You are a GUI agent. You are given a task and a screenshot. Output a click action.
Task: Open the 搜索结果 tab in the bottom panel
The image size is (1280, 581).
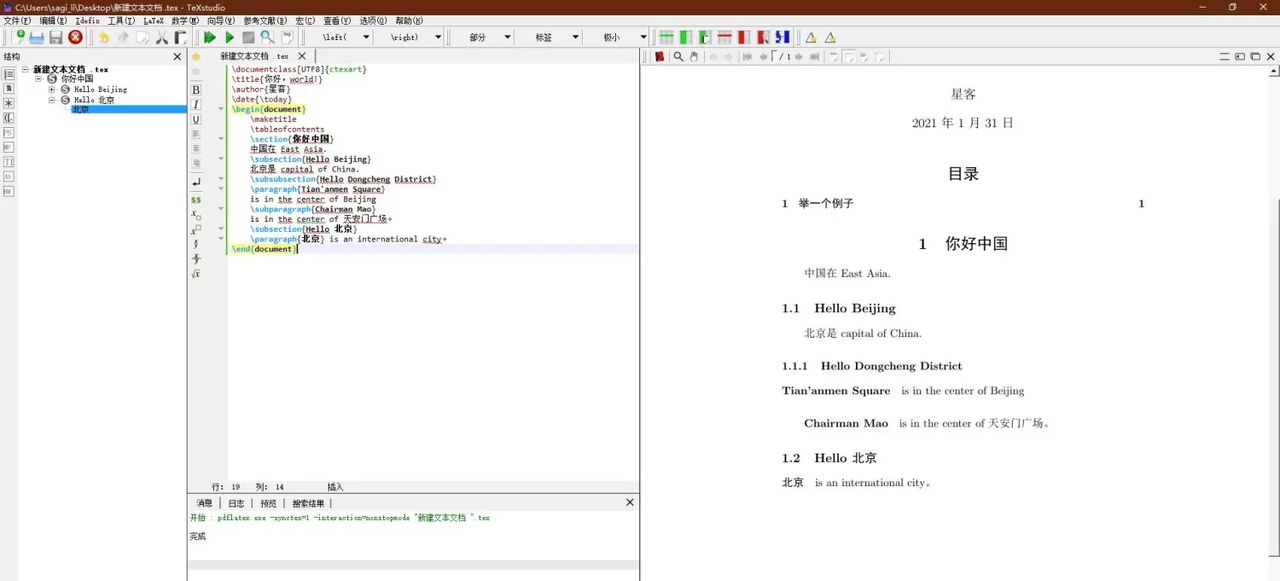coord(308,503)
